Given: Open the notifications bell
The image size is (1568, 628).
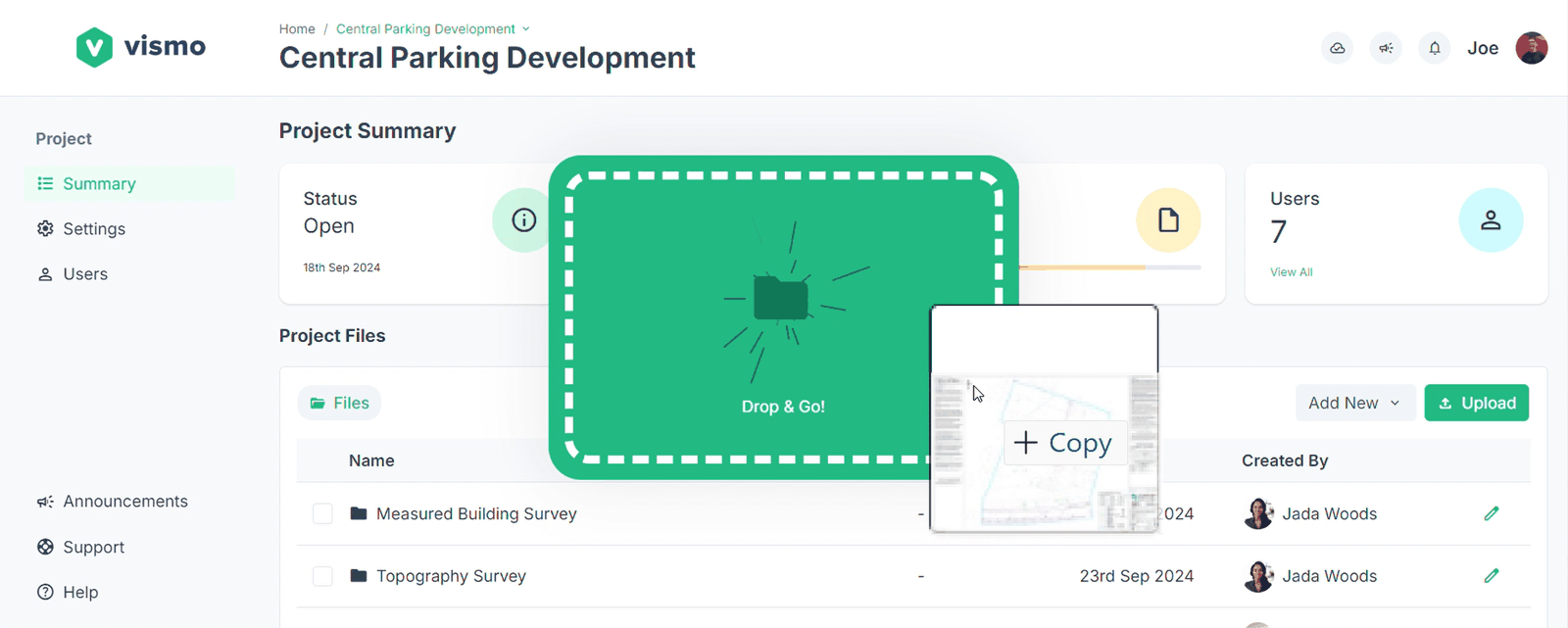Looking at the screenshot, I should (x=1435, y=48).
